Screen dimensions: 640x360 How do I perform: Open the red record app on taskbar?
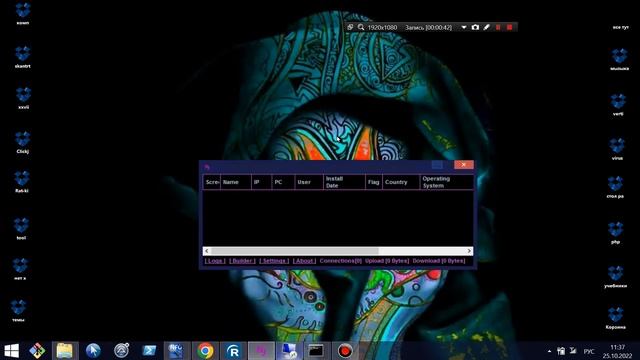point(345,351)
